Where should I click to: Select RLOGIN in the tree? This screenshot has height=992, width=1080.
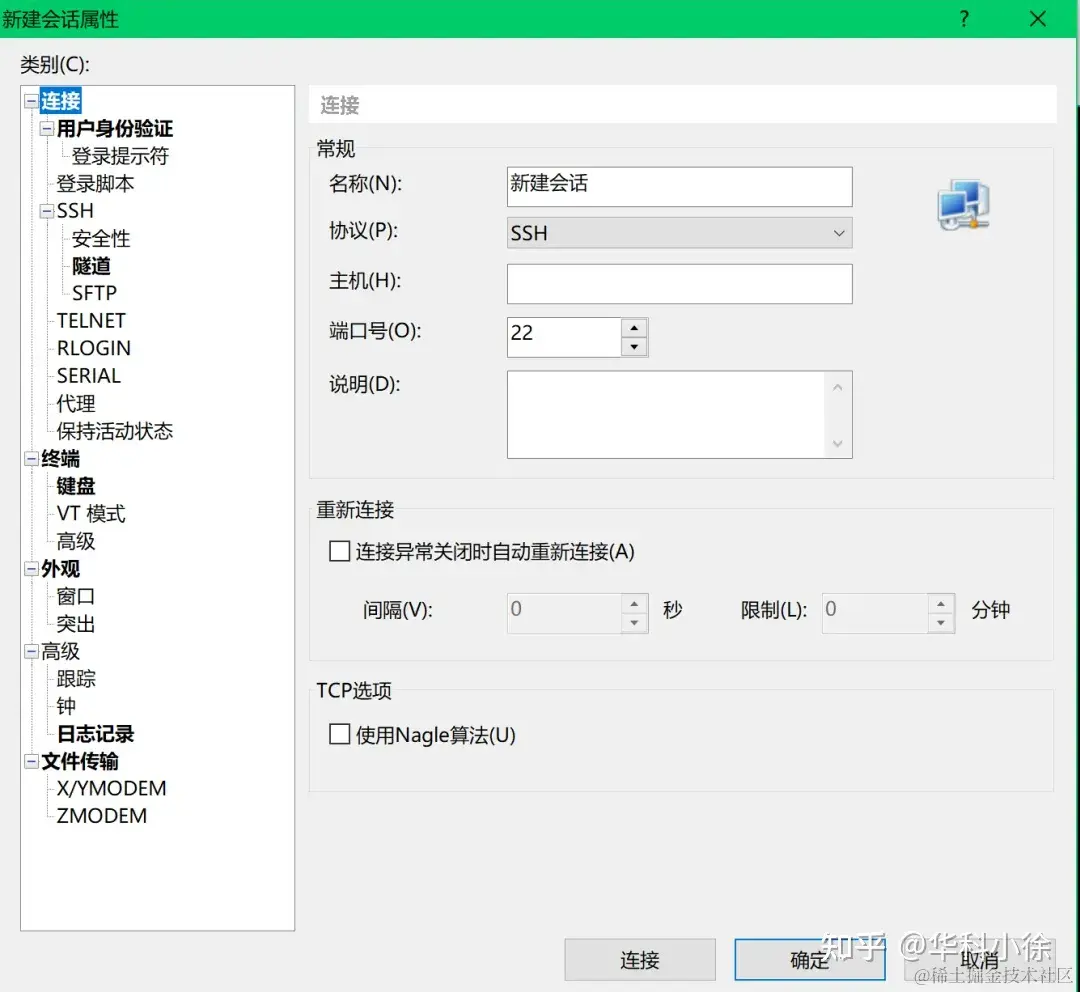94,349
